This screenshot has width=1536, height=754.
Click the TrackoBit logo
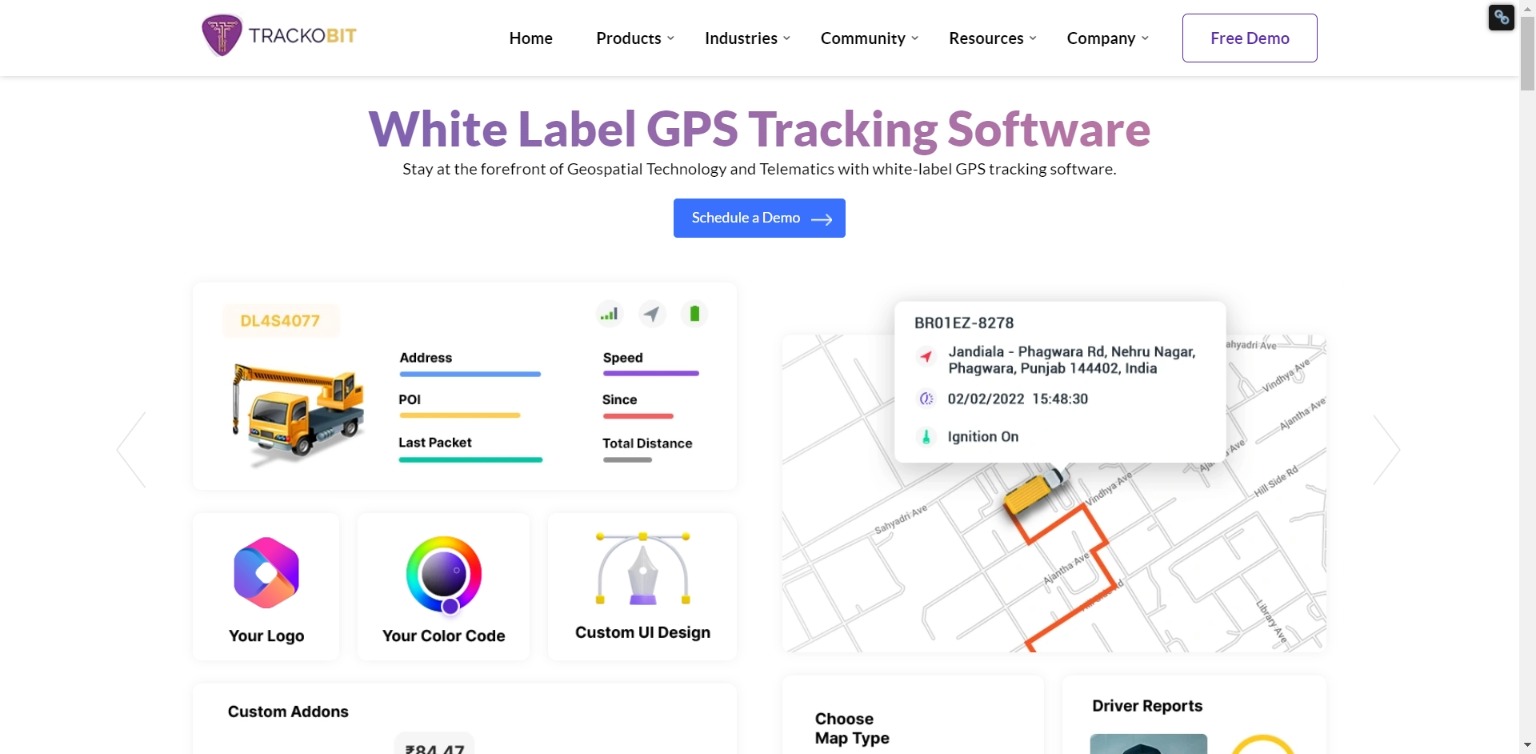[279, 36]
